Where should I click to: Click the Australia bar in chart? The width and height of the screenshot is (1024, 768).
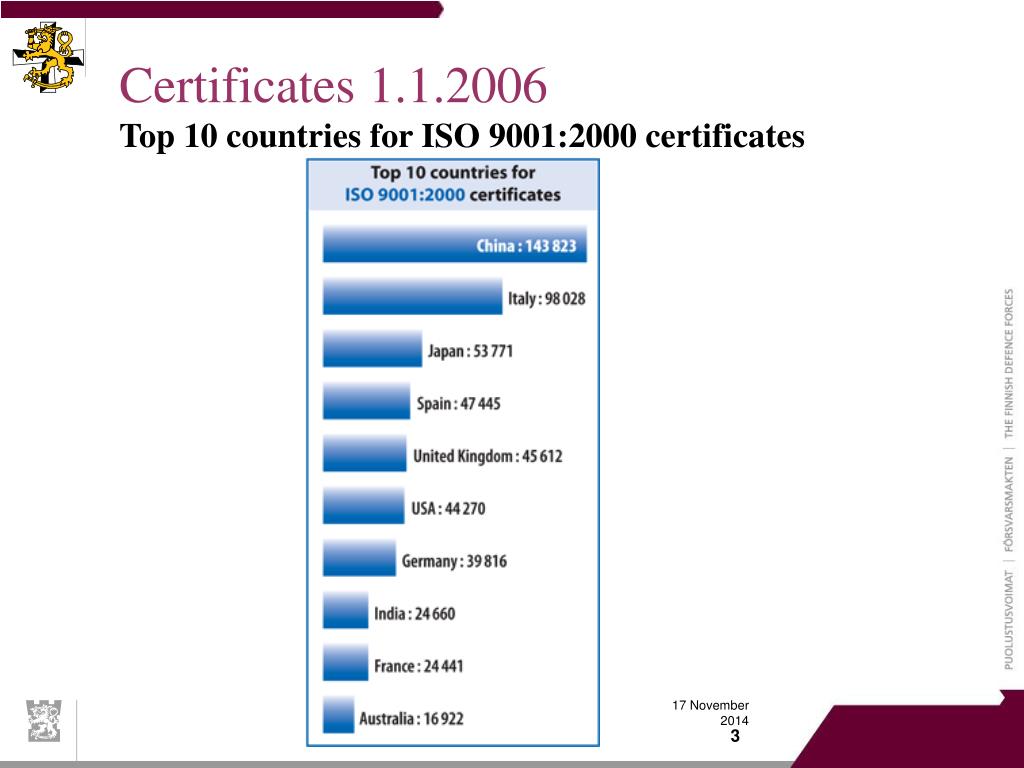click(x=338, y=714)
